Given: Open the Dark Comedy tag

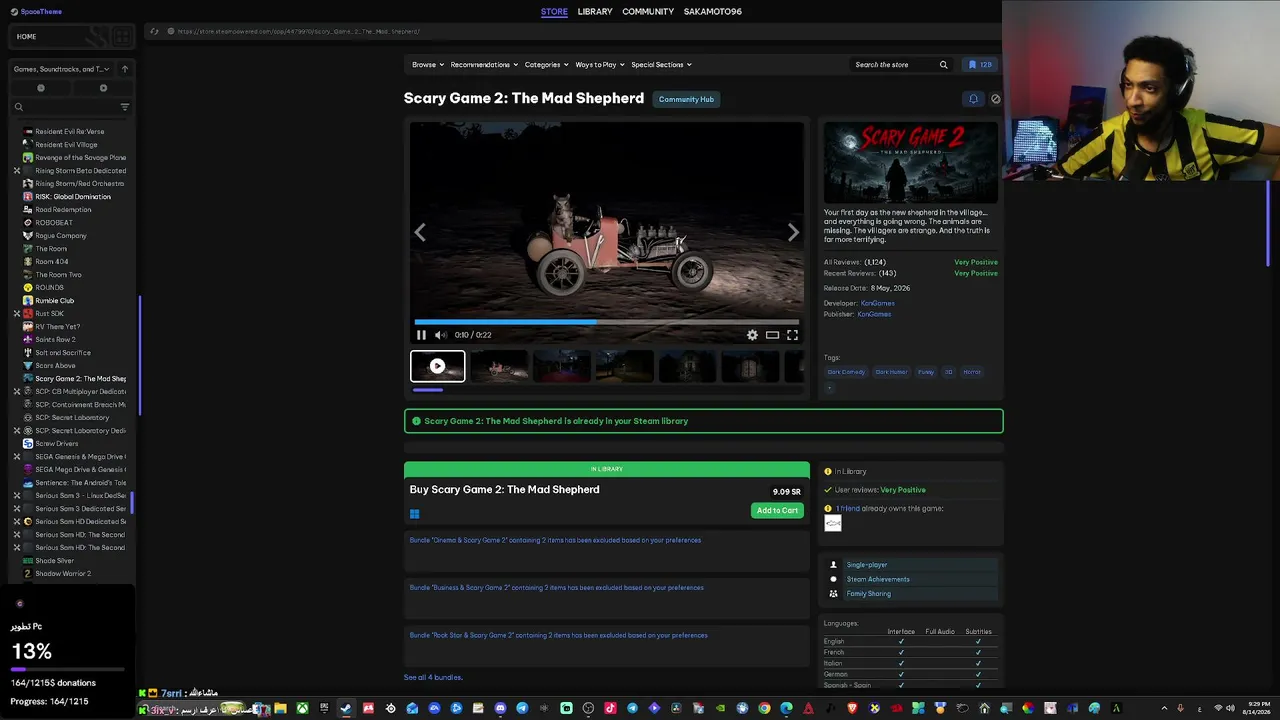Looking at the screenshot, I should 846,372.
